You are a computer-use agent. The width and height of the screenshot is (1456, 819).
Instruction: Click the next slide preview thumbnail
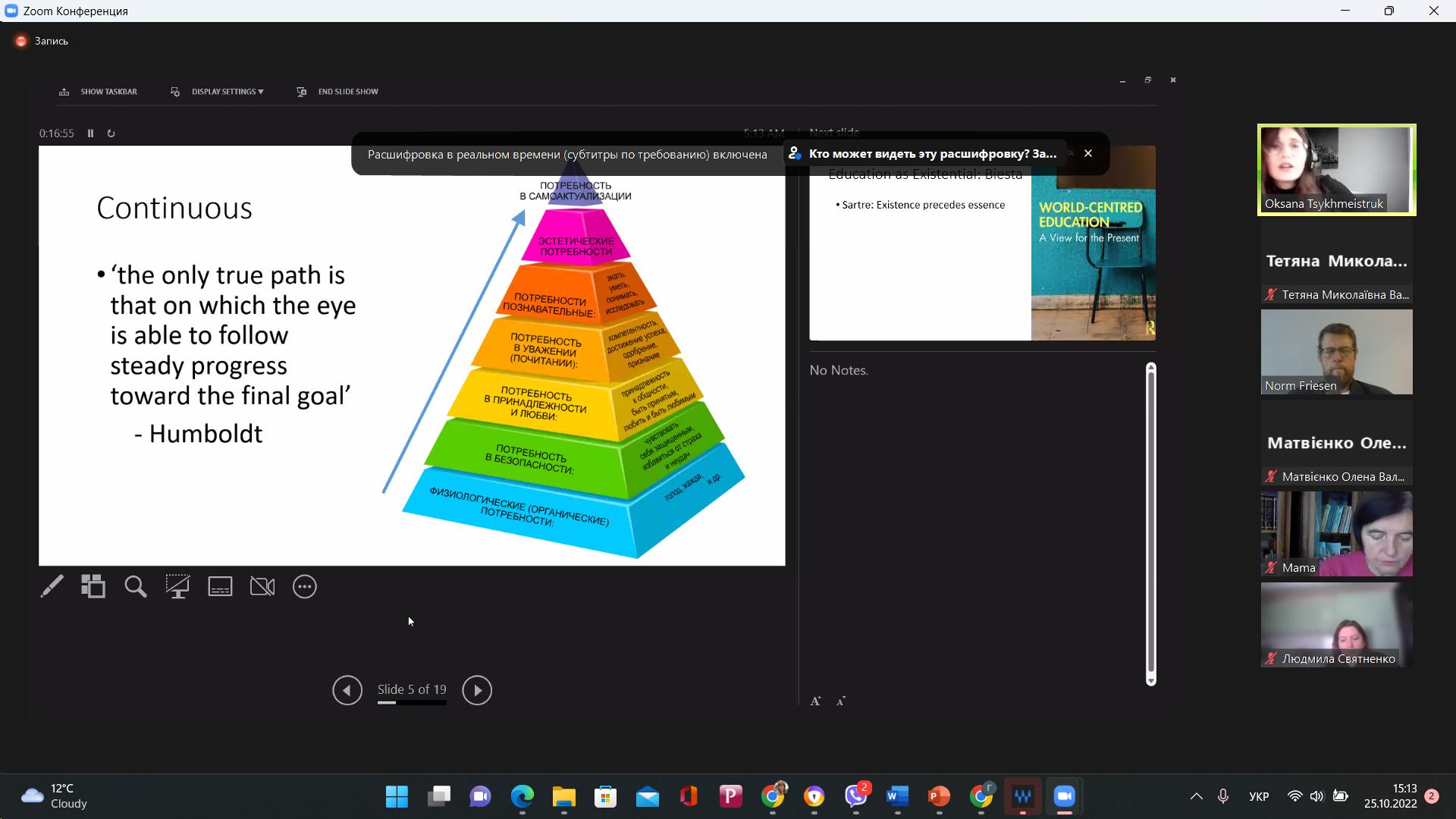pyautogui.click(x=982, y=258)
